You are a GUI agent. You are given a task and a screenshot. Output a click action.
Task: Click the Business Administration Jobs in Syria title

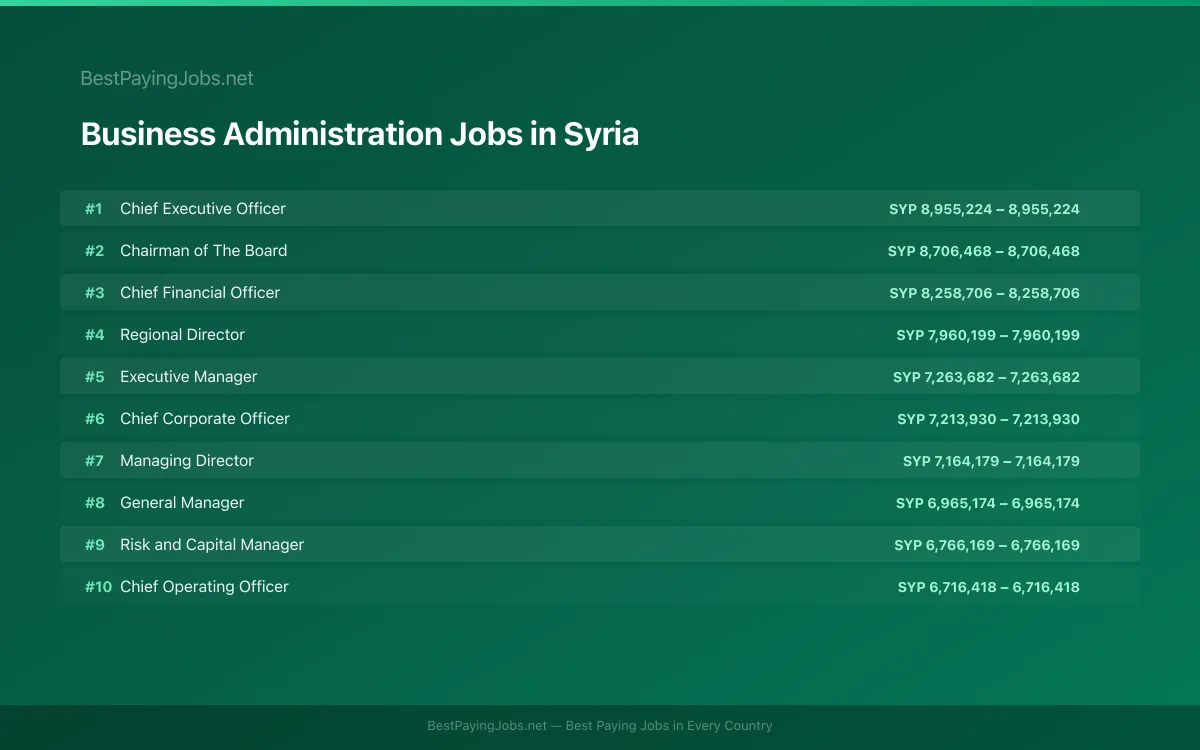coord(360,134)
